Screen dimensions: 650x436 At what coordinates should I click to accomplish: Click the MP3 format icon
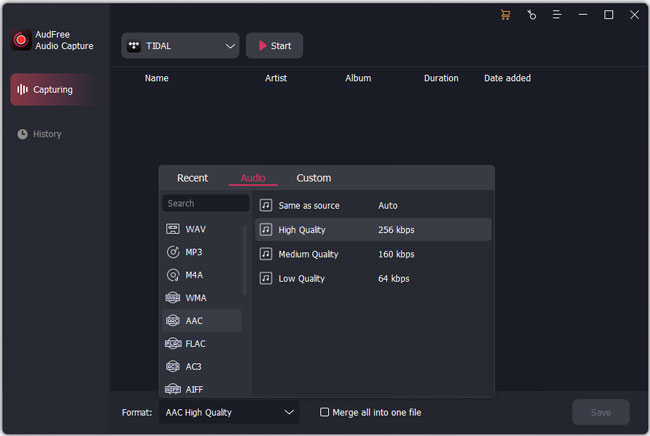pos(172,252)
